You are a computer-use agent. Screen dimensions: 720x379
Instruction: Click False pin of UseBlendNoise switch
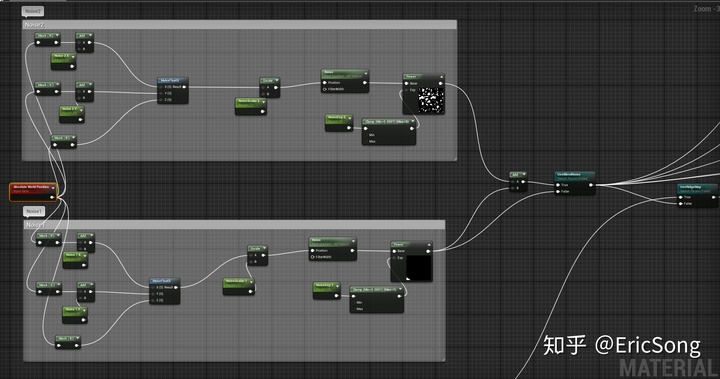[x=558, y=192]
